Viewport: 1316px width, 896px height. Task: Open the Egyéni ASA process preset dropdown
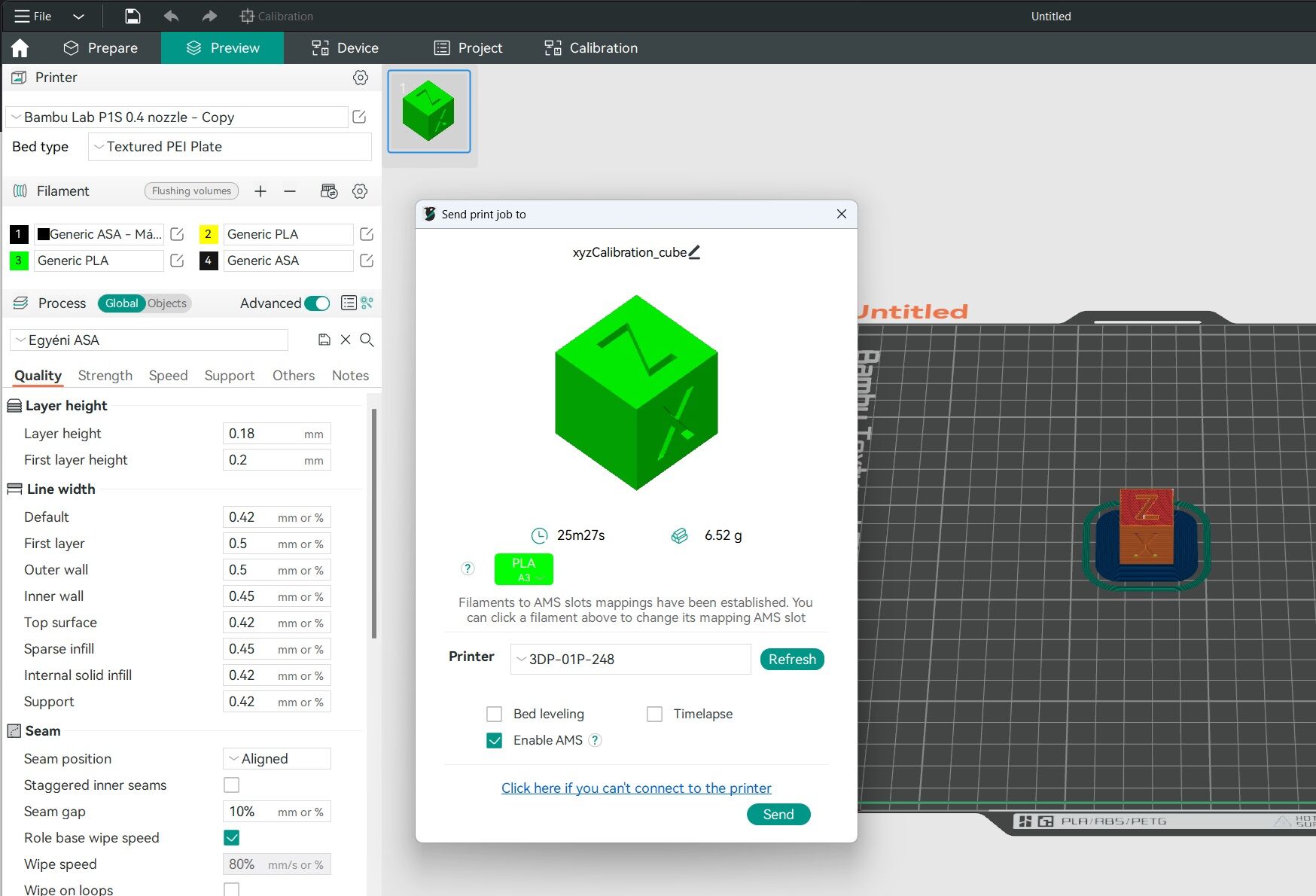pos(149,340)
